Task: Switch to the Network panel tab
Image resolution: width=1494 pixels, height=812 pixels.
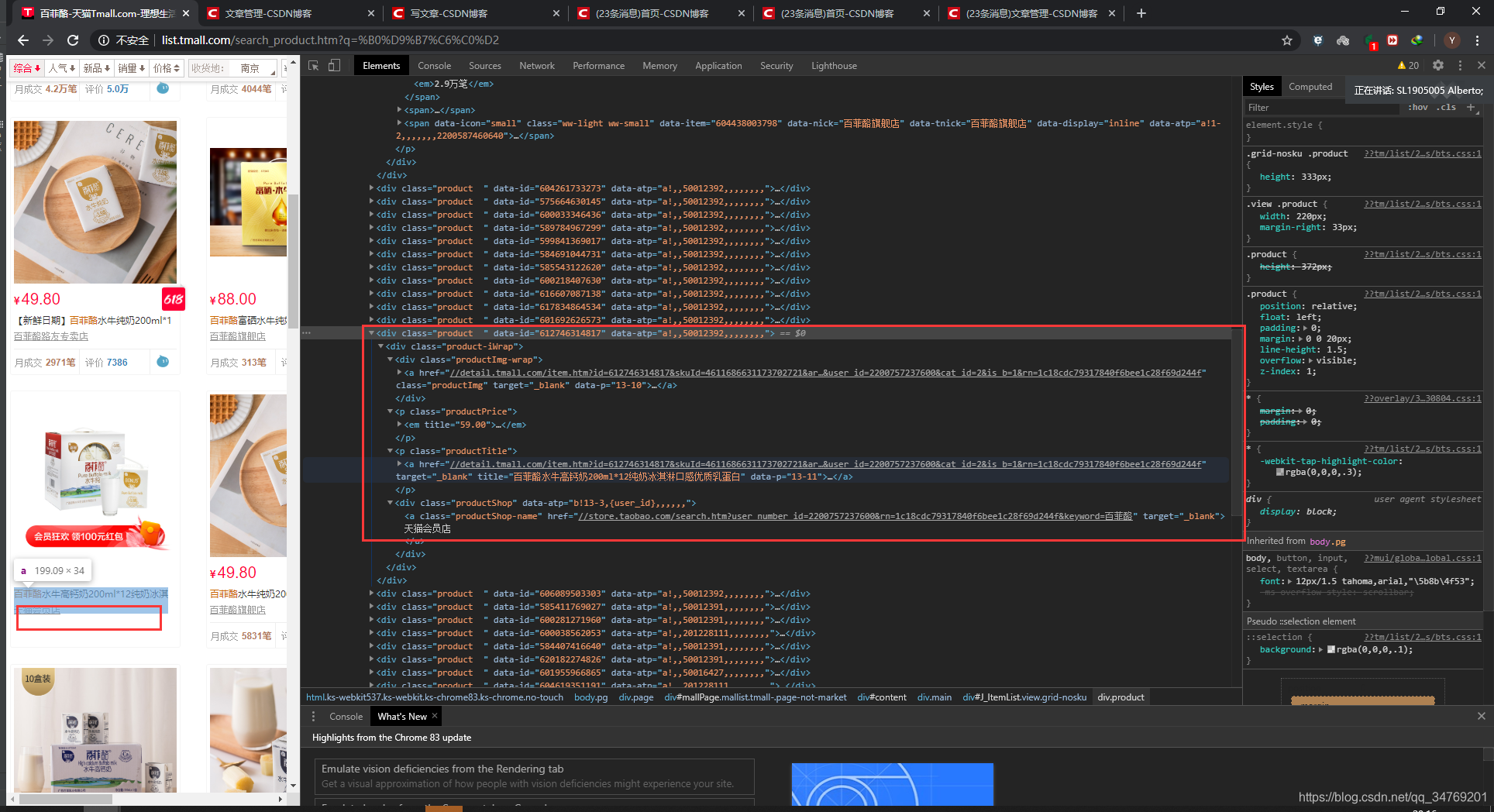Action: click(x=537, y=65)
